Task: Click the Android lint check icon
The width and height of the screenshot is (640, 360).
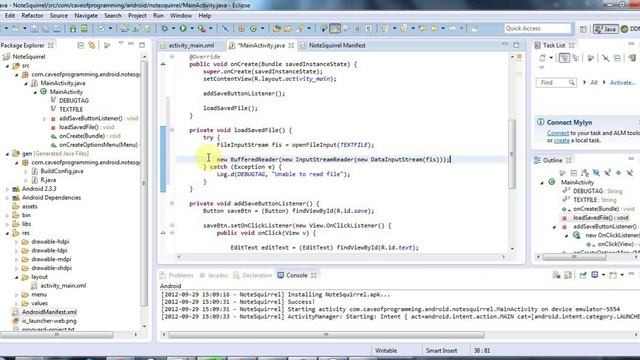Action: tap(101, 28)
